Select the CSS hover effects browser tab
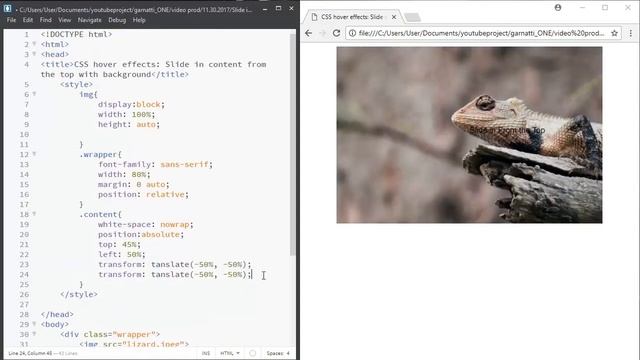Viewport: 640px width, 360px height. click(x=352, y=17)
